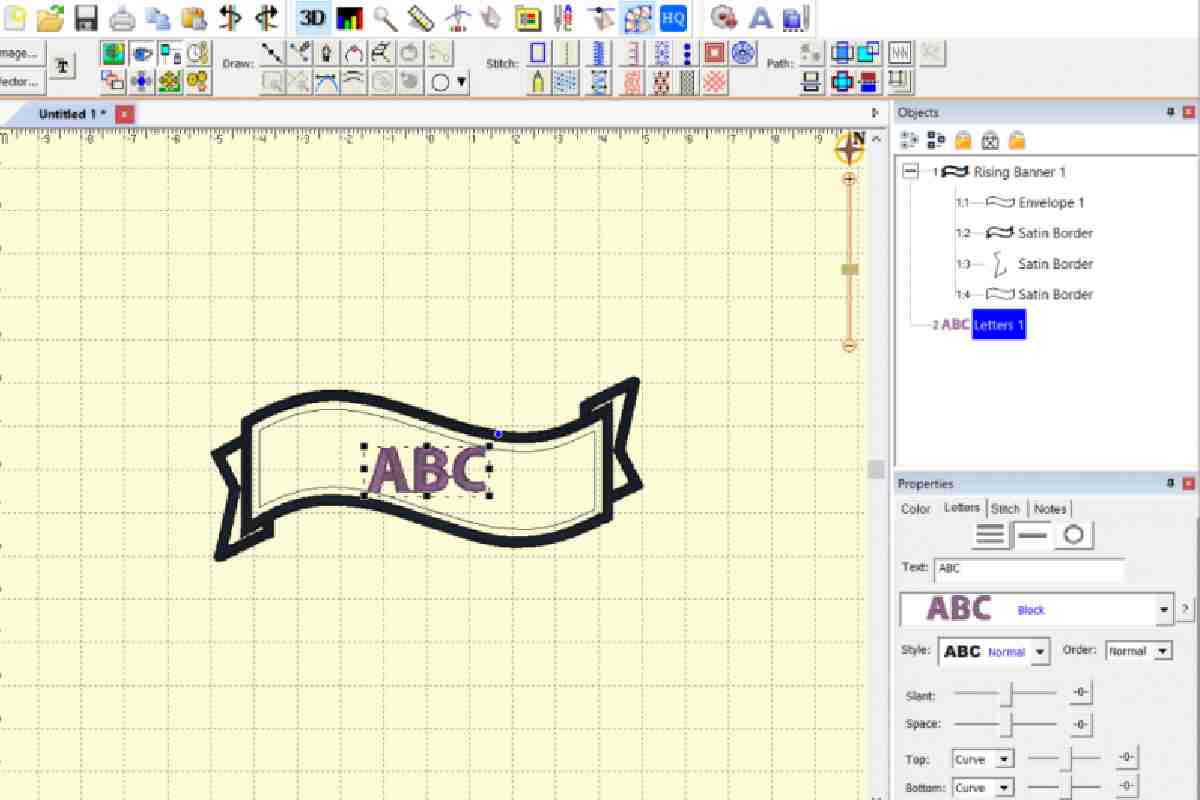Image resolution: width=1200 pixels, height=800 pixels.
Task: Open the Top Curve dropdown
Action: click(x=983, y=759)
